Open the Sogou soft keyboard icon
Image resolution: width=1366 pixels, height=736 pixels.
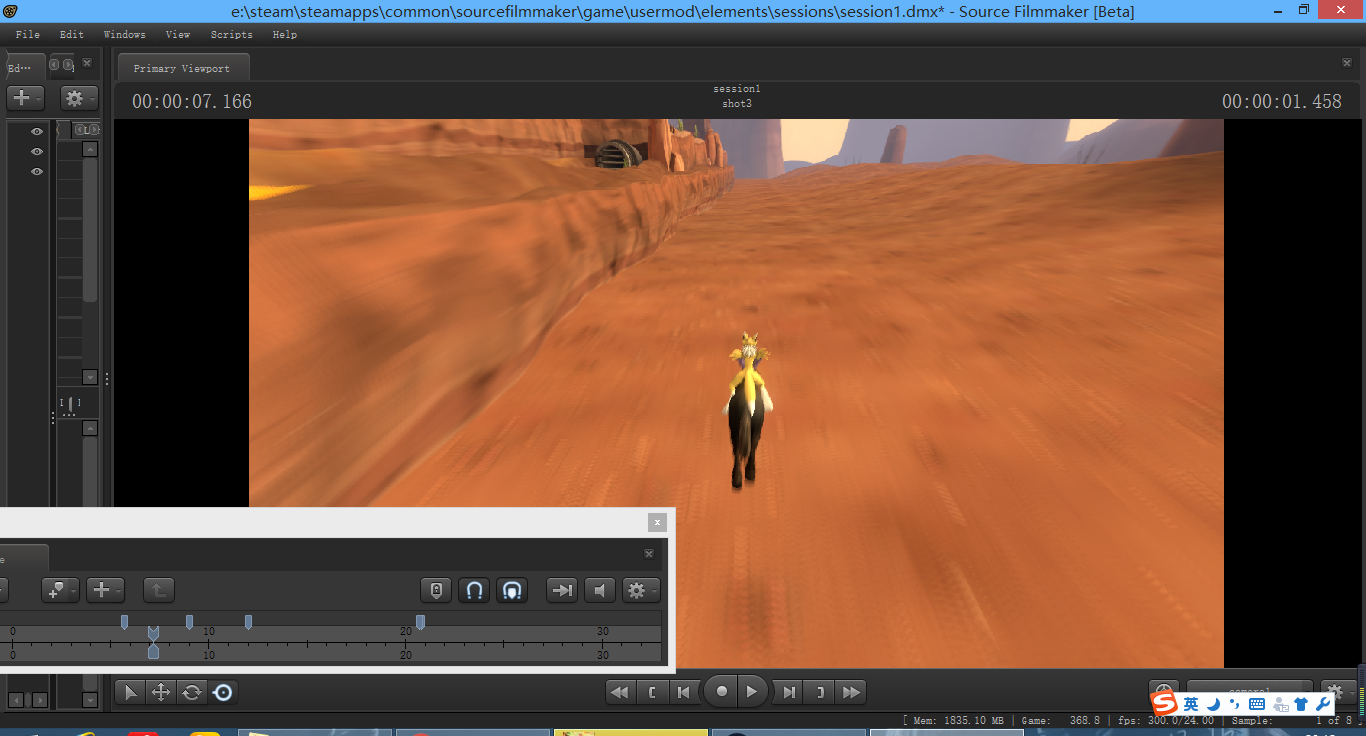pyautogui.click(x=1257, y=704)
